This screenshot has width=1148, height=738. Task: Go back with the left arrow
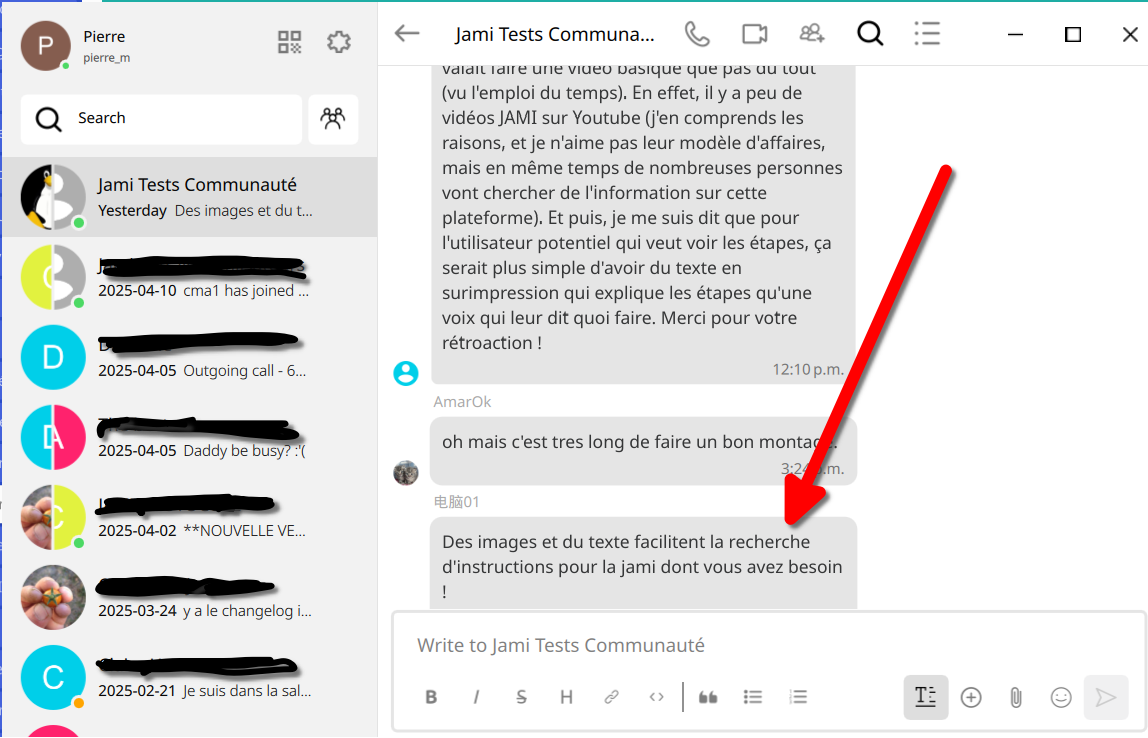406,34
